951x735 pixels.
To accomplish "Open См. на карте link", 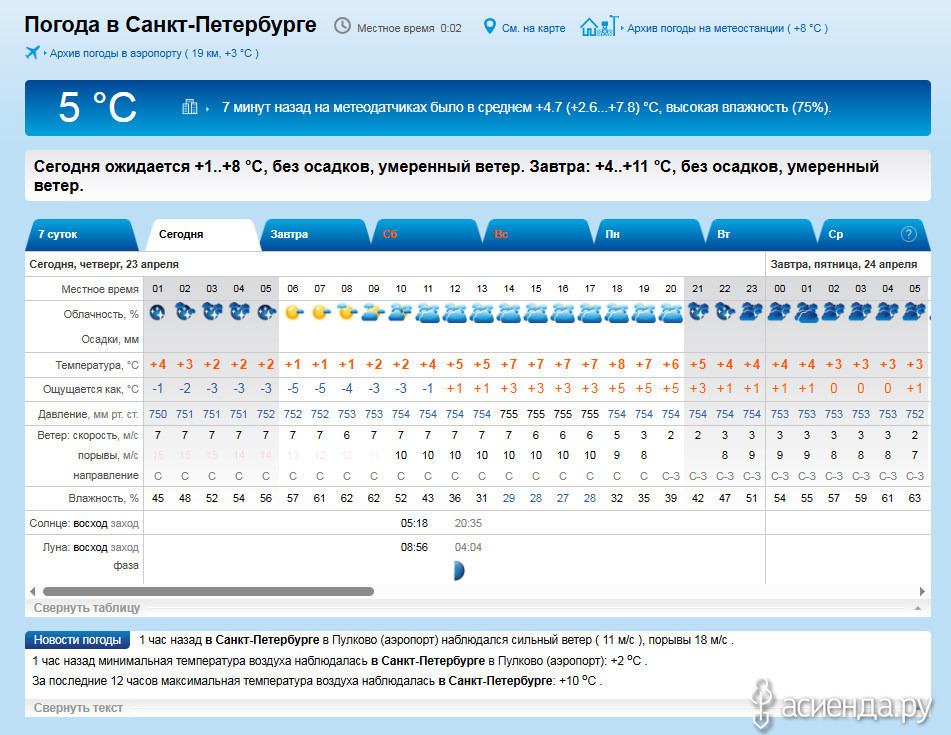I will click(535, 27).
